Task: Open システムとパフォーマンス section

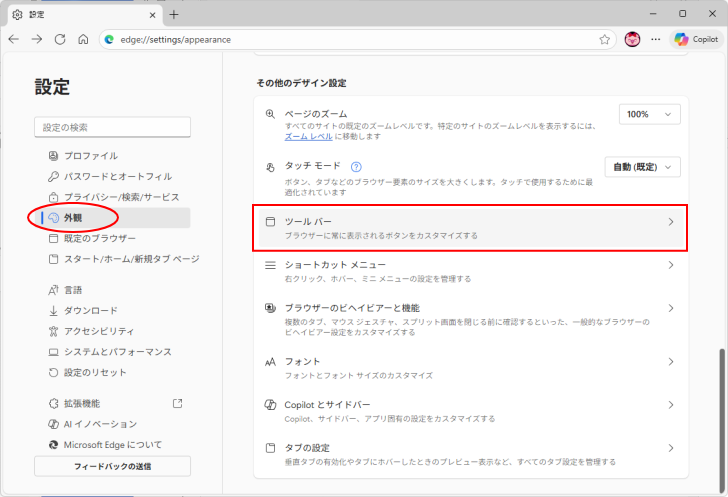Action: (x=112, y=352)
